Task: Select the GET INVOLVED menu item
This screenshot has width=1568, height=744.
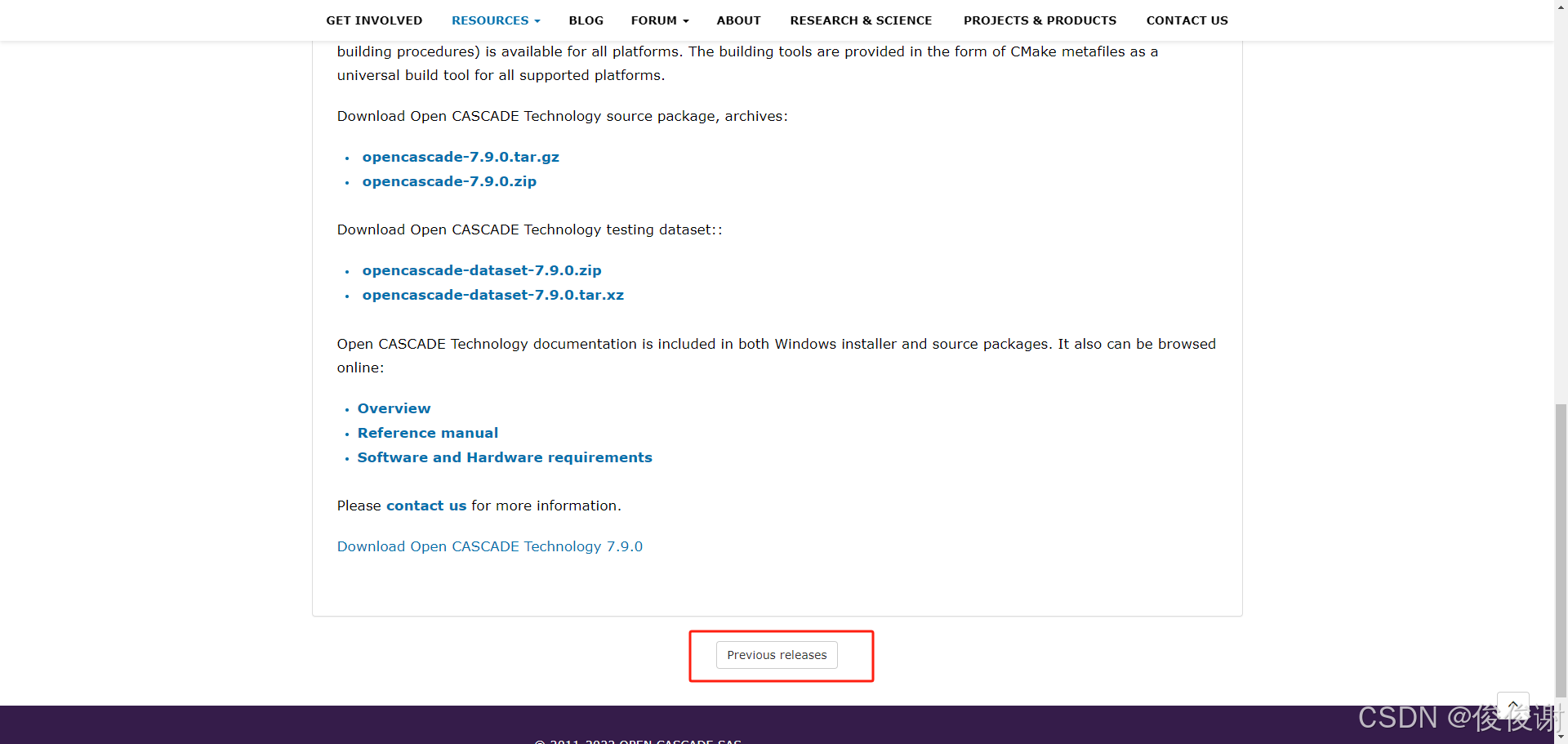Action: coord(374,20)
